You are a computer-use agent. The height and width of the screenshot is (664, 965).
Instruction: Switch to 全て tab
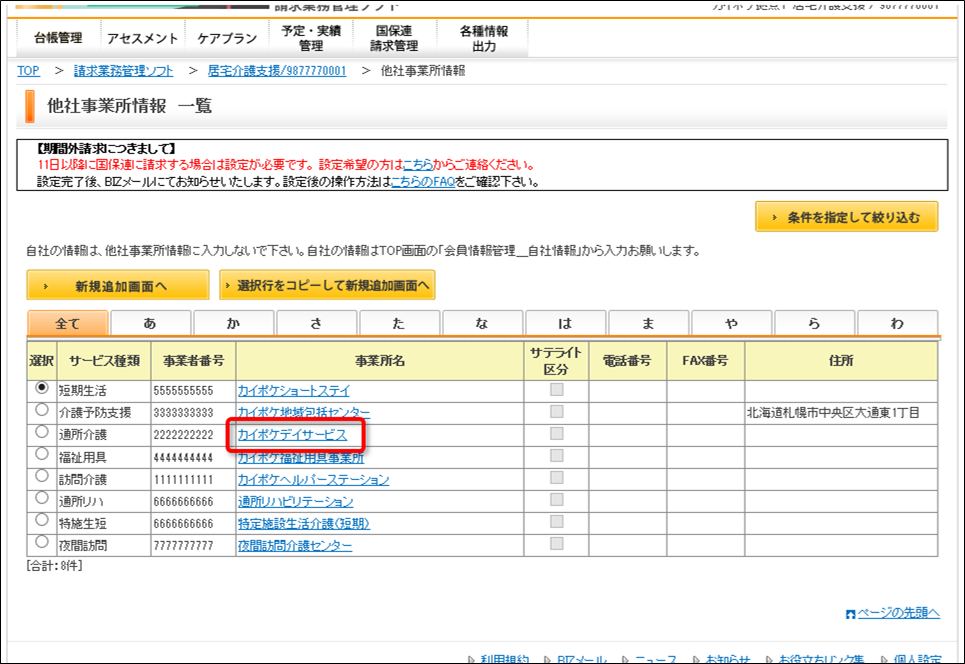pos(68,324)
